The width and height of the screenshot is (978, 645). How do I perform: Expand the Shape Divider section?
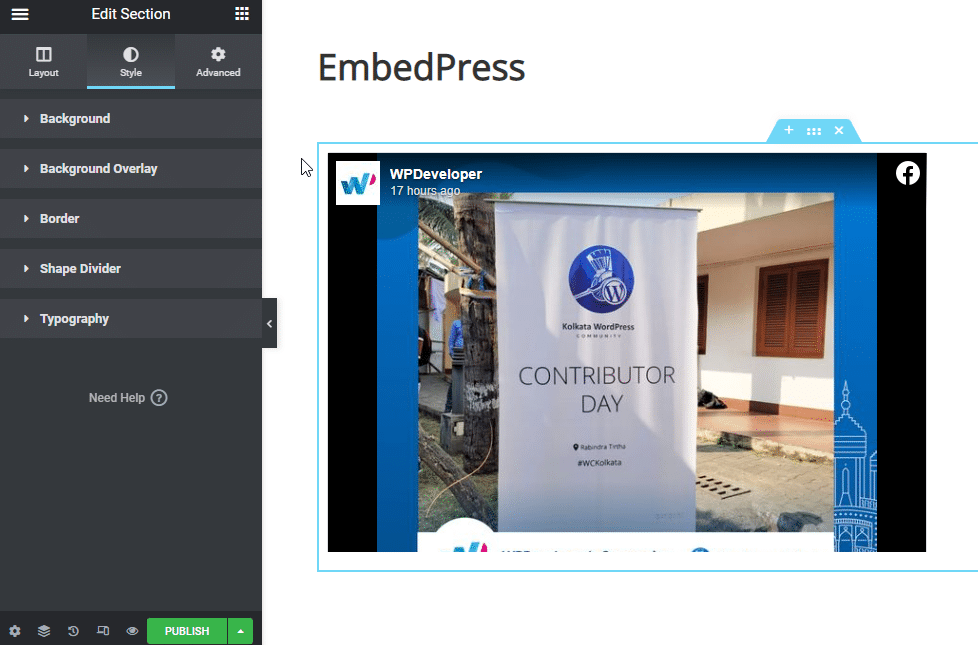131,268
